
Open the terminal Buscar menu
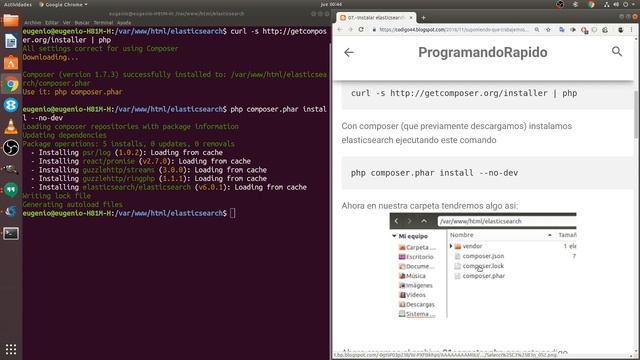point(82,23)
